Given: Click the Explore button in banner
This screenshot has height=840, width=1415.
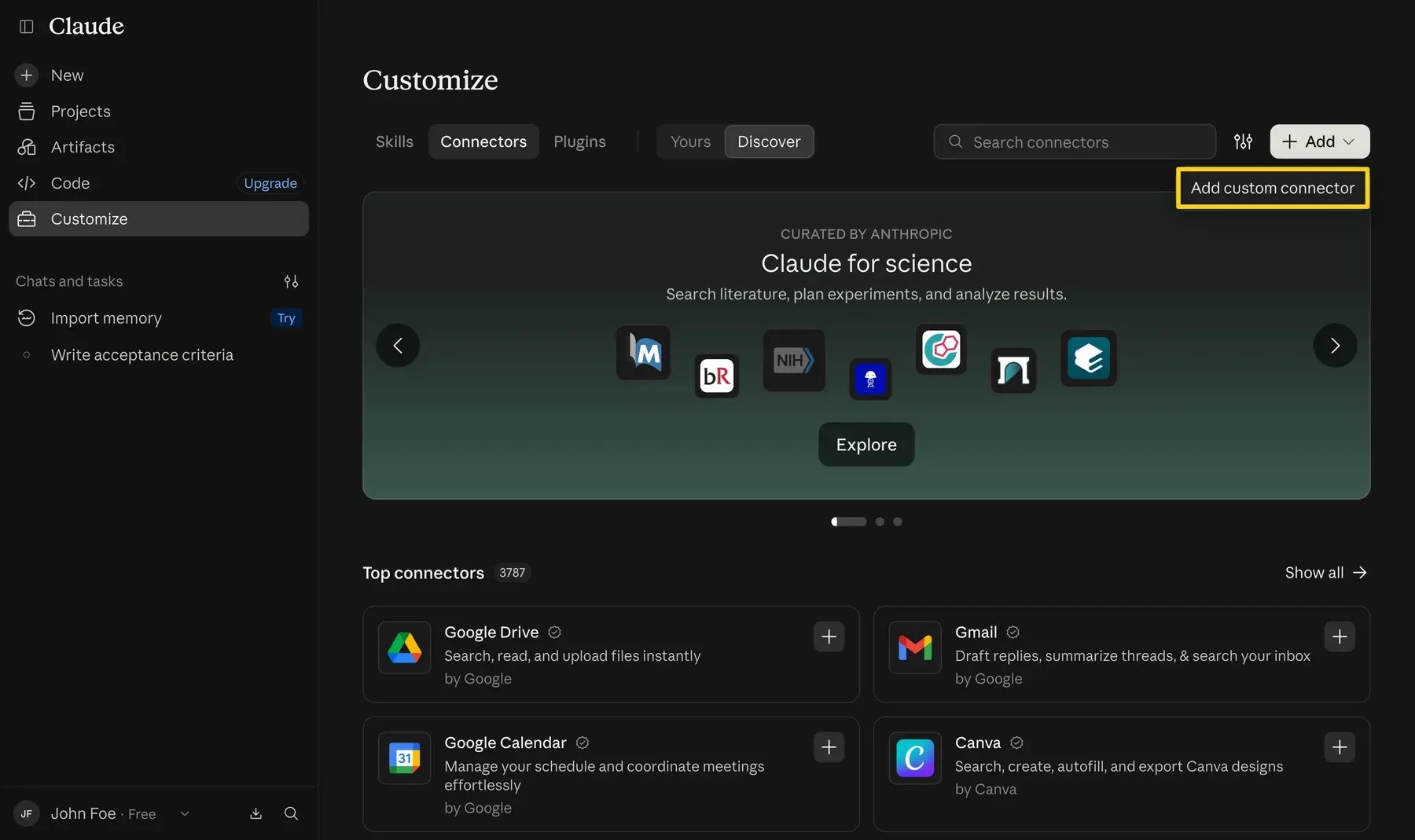Looking at the screenshot, I should point(866,445).
